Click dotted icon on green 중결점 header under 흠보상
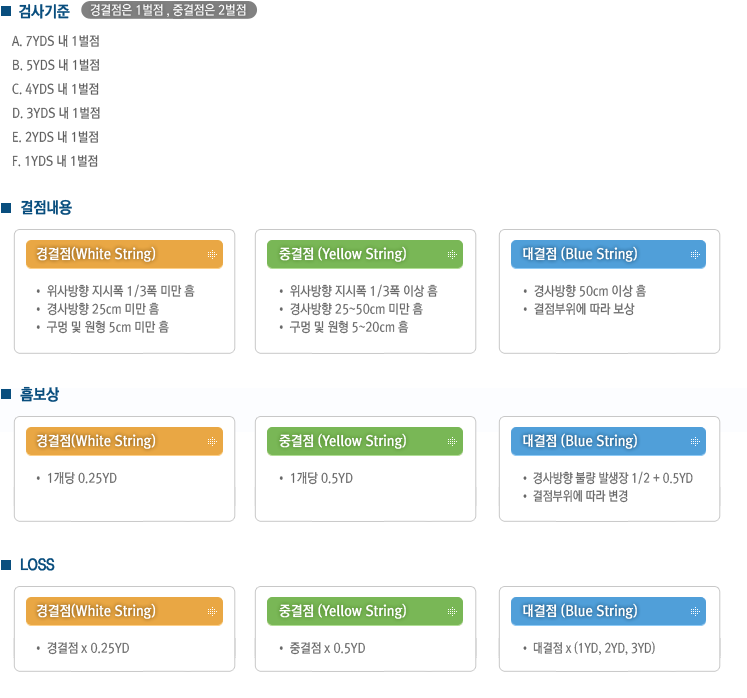Viewport: 747px width, 698px height. click(452, 442)
